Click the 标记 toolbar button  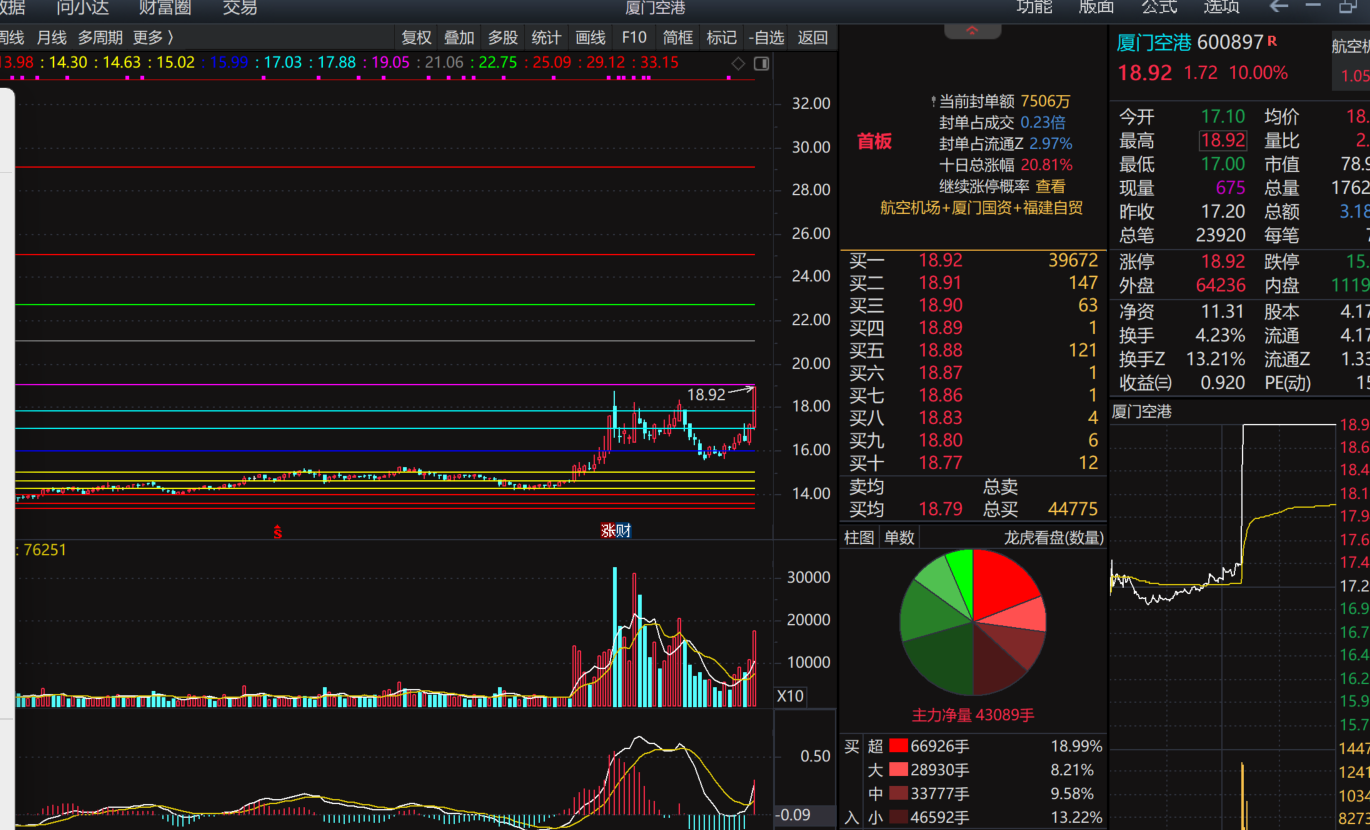click(x=721, y=37)
